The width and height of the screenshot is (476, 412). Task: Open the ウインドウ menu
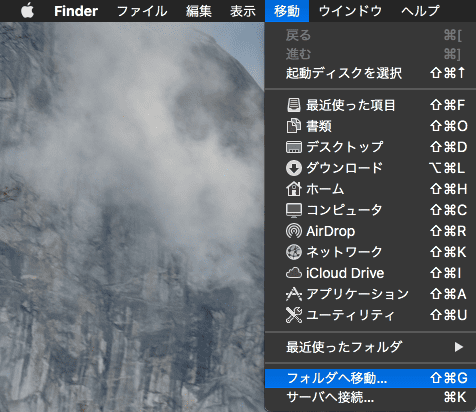pyautogui.click(x=350, y=11)
